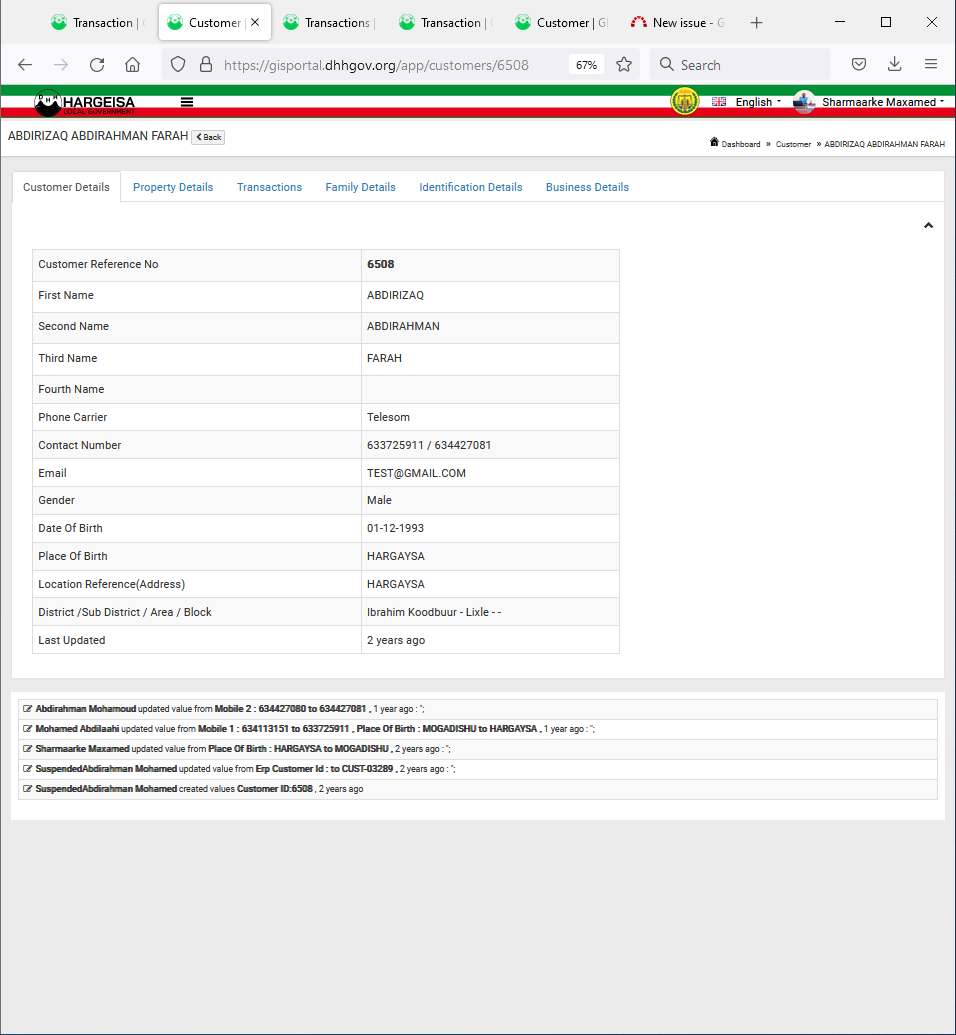The width and height of the screenshot is (956, 1035).
Task: Click the yellow government emblem icon
Action: pos(685,102)
